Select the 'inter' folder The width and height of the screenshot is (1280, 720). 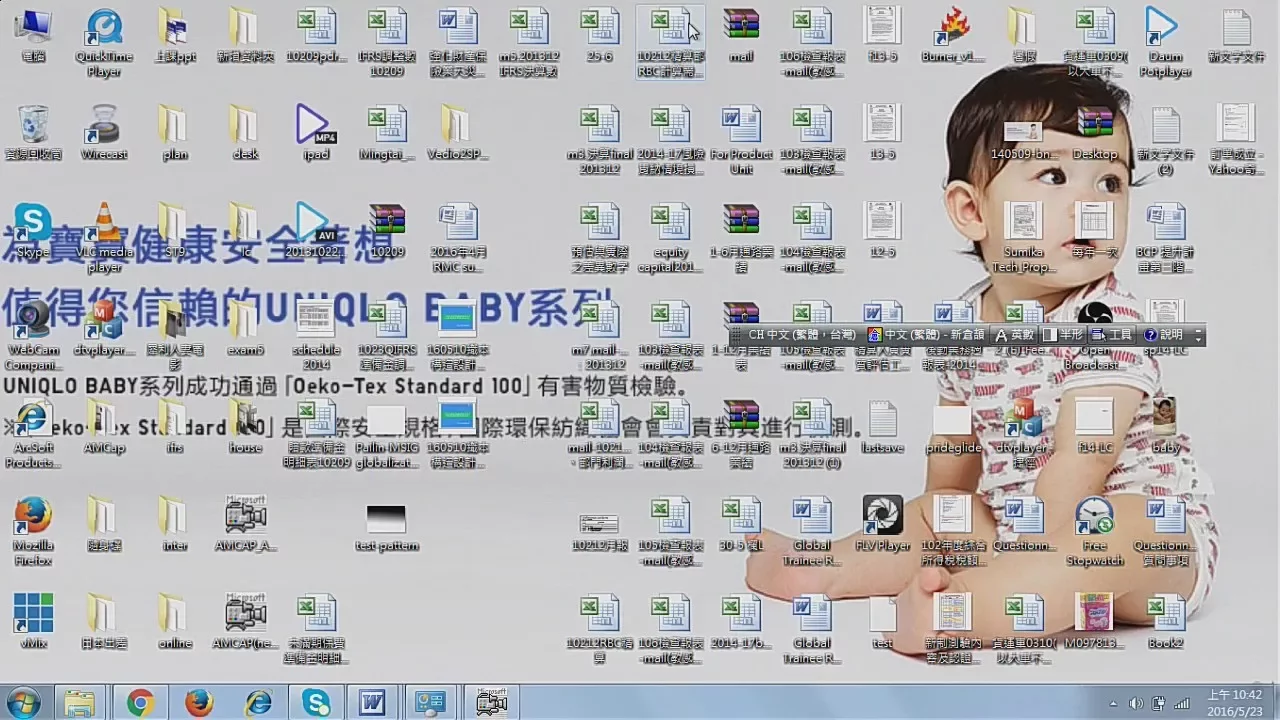175,523
